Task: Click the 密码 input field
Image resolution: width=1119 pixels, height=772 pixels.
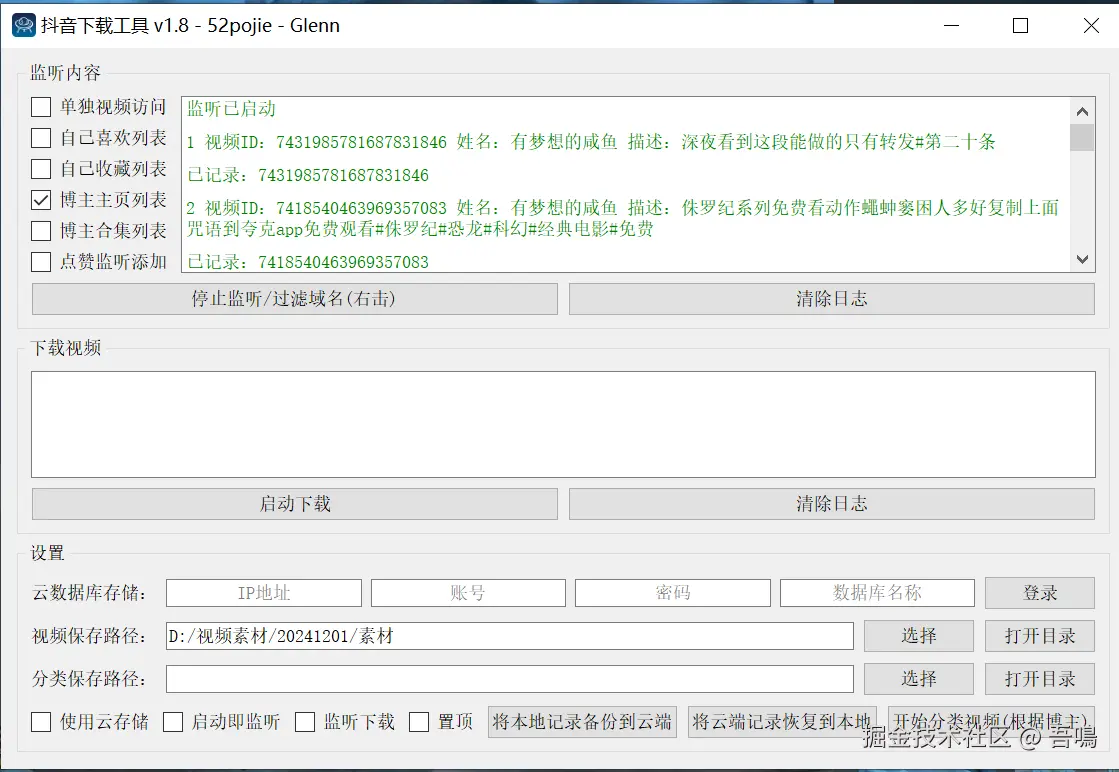Action: point(673,593)
